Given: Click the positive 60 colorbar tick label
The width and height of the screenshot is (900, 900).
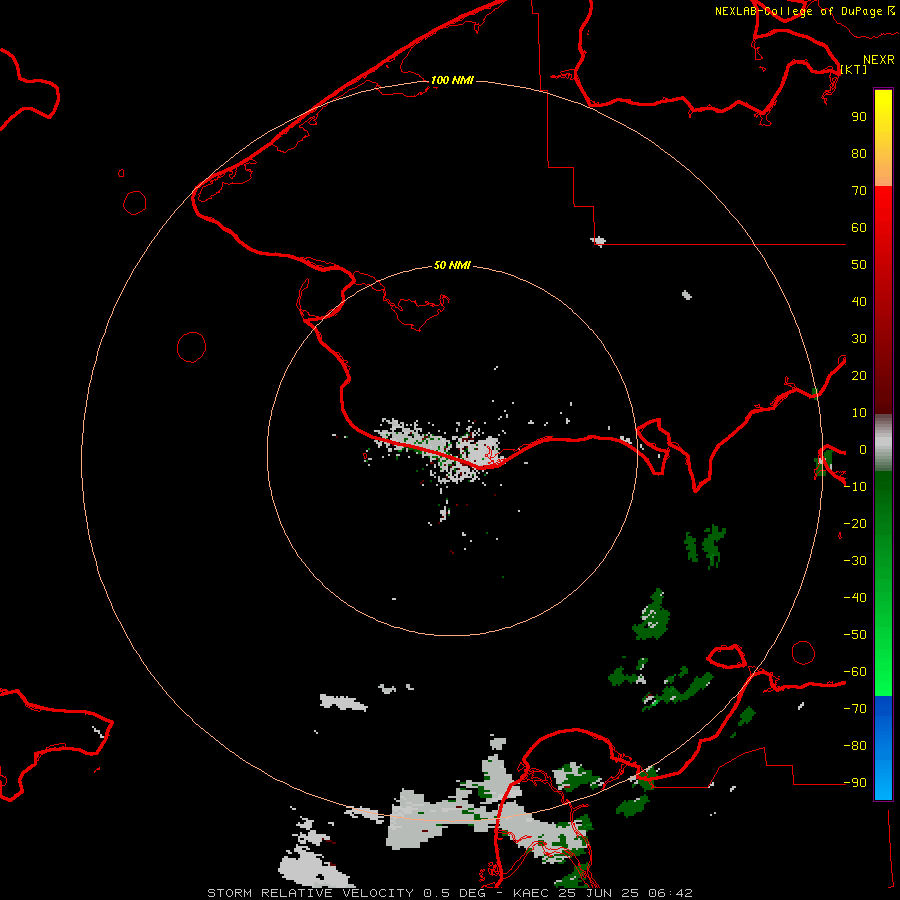Looking at the screenshot, I should (859, 228).
